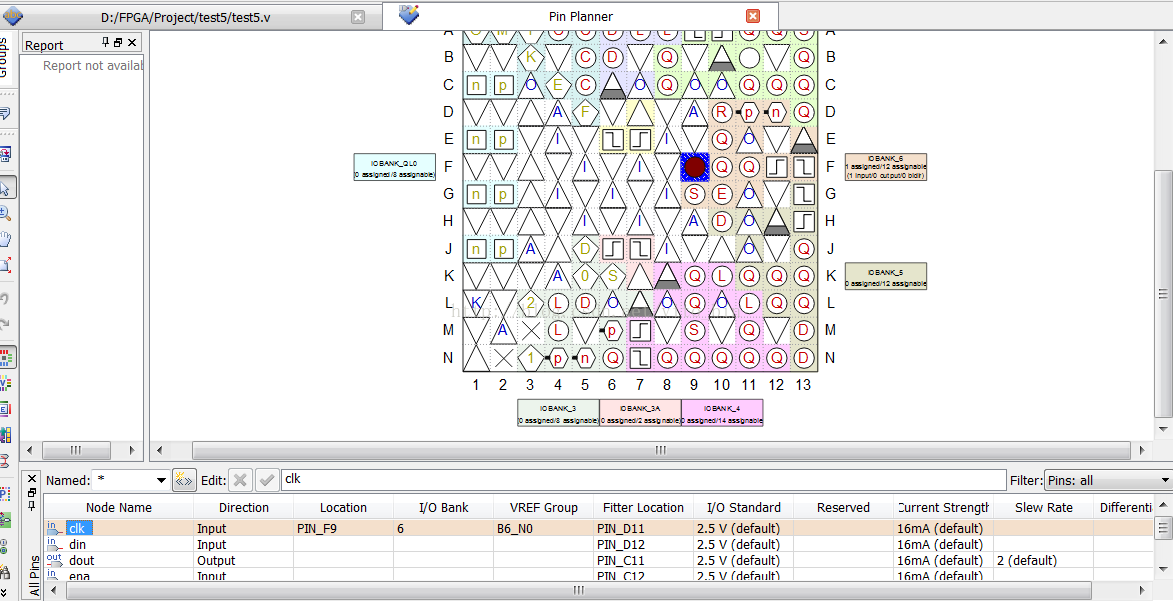The image size is (1173, 601).
Task: Click the IOBANK_3A label box
Action: pos(640,412)
